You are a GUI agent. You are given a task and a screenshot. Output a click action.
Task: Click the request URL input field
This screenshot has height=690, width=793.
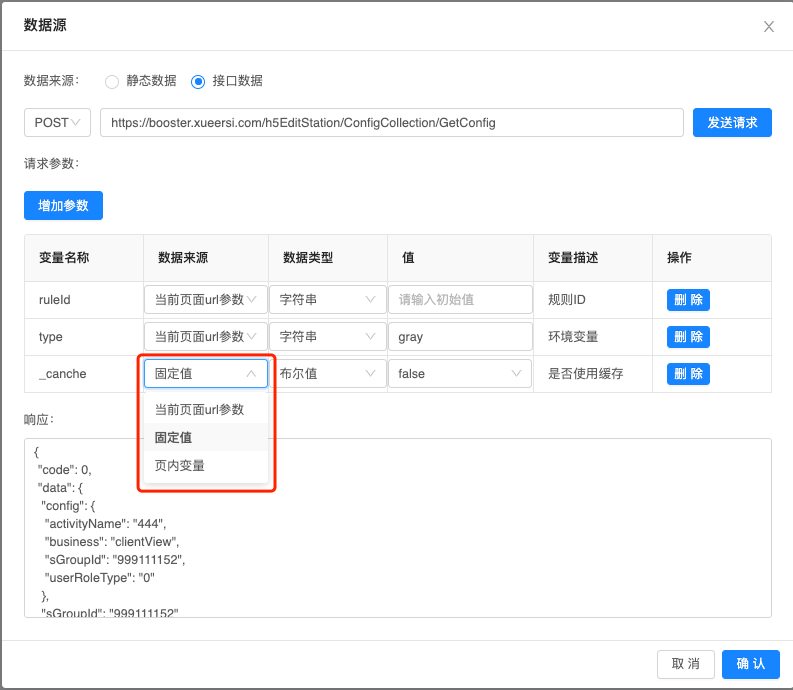(391, 123)
